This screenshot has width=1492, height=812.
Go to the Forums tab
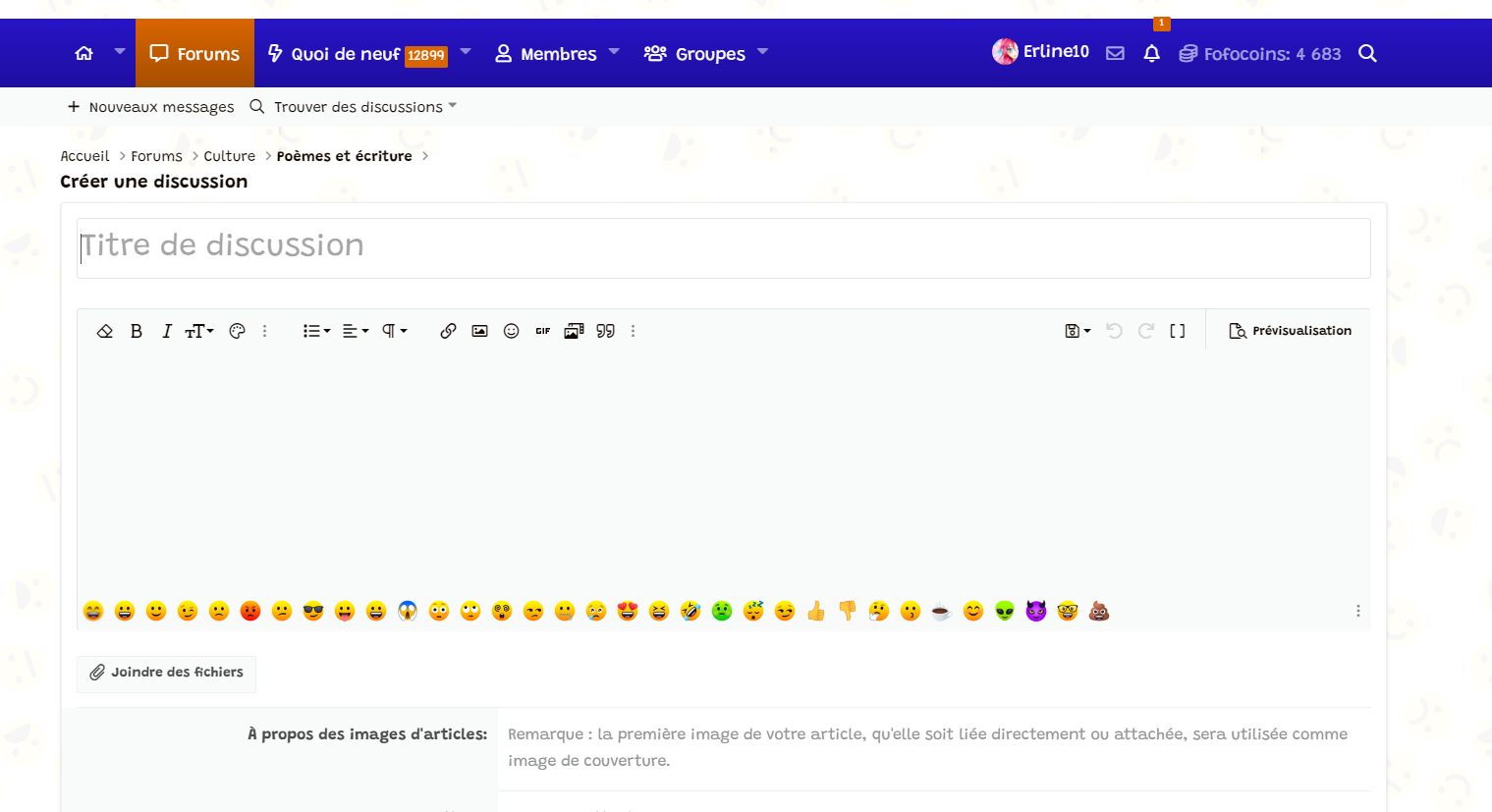194,53
